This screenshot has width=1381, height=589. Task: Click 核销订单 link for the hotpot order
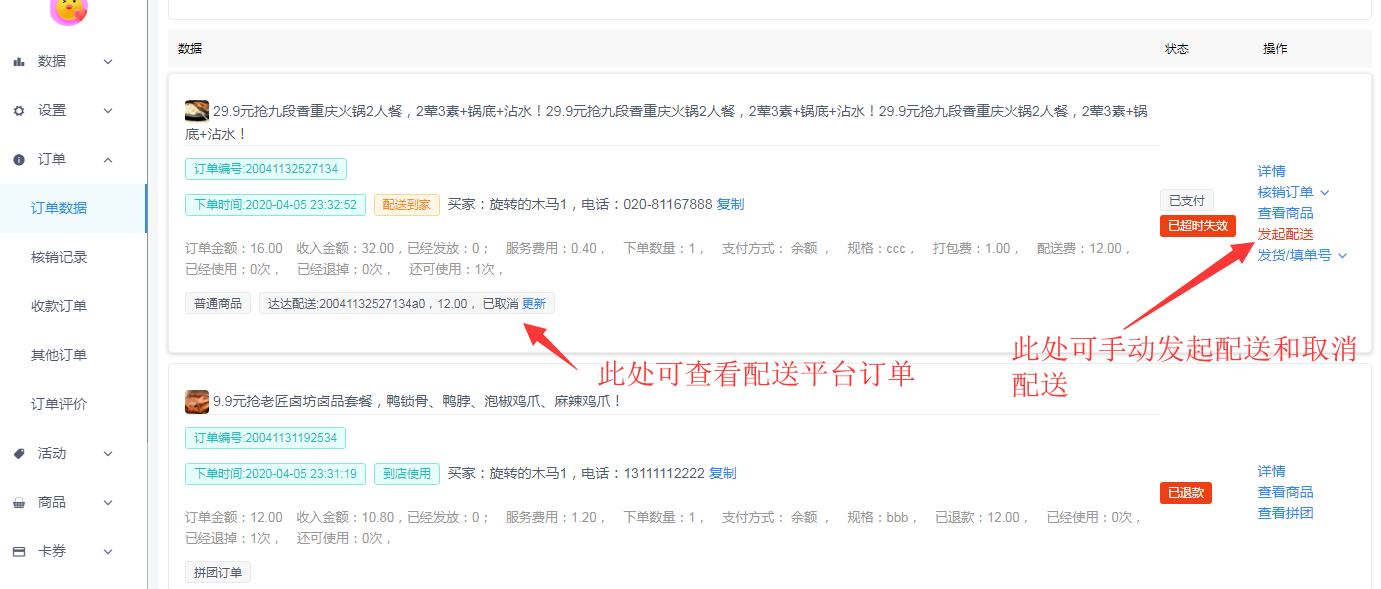(x=1285, y=193)
